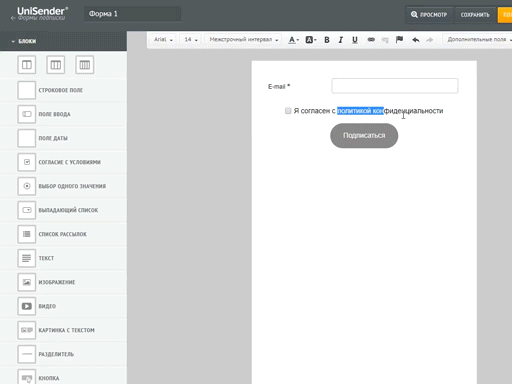This screenshot has height=384, width=512.
Task: Click the flag anchor icon in toolbar
Action: 399,40
